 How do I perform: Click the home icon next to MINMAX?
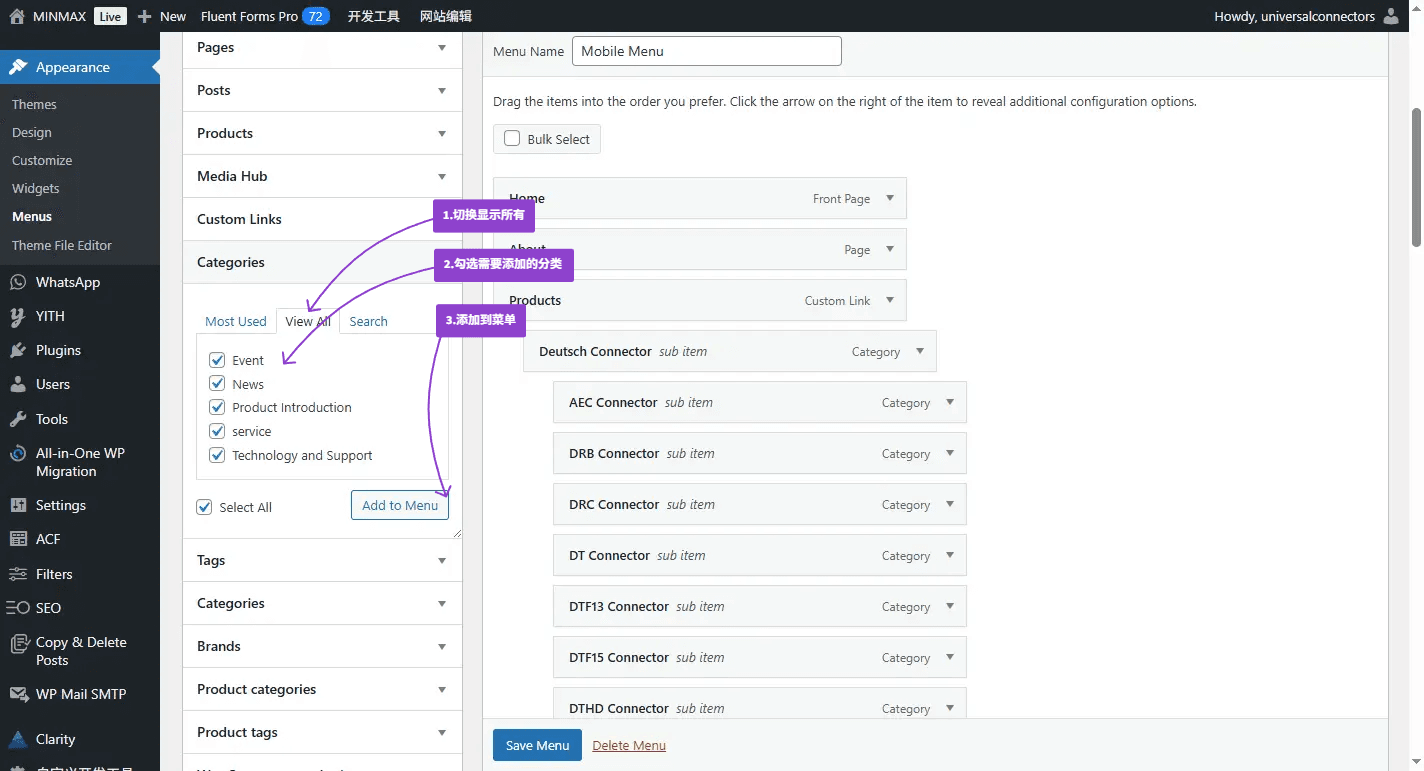pos(17,16)
